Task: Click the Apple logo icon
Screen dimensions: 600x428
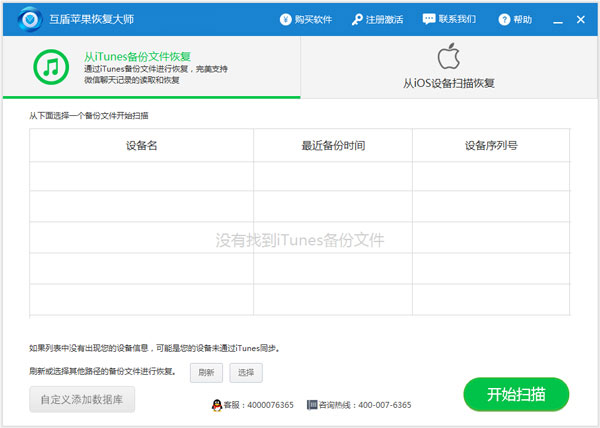Action: pyautogui.click(x=449, y=56)
